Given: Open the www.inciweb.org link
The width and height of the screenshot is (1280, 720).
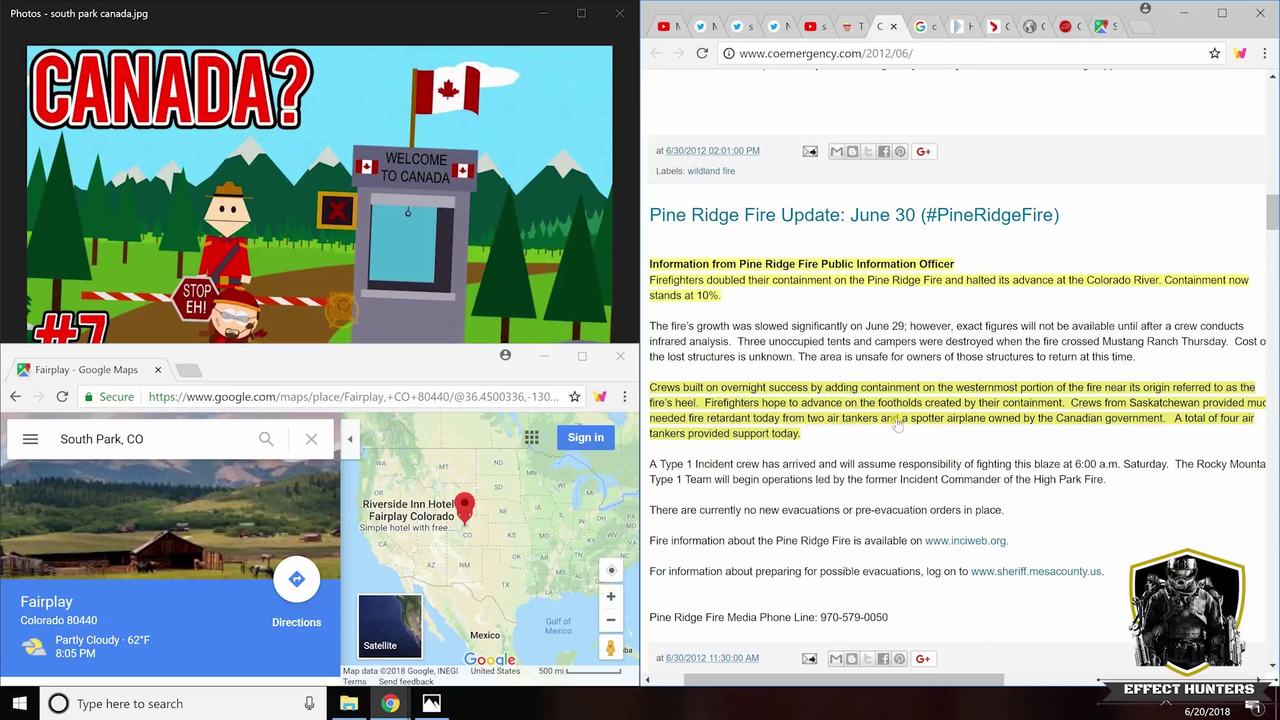Looking at the screenshot, I should pos(965,541).
